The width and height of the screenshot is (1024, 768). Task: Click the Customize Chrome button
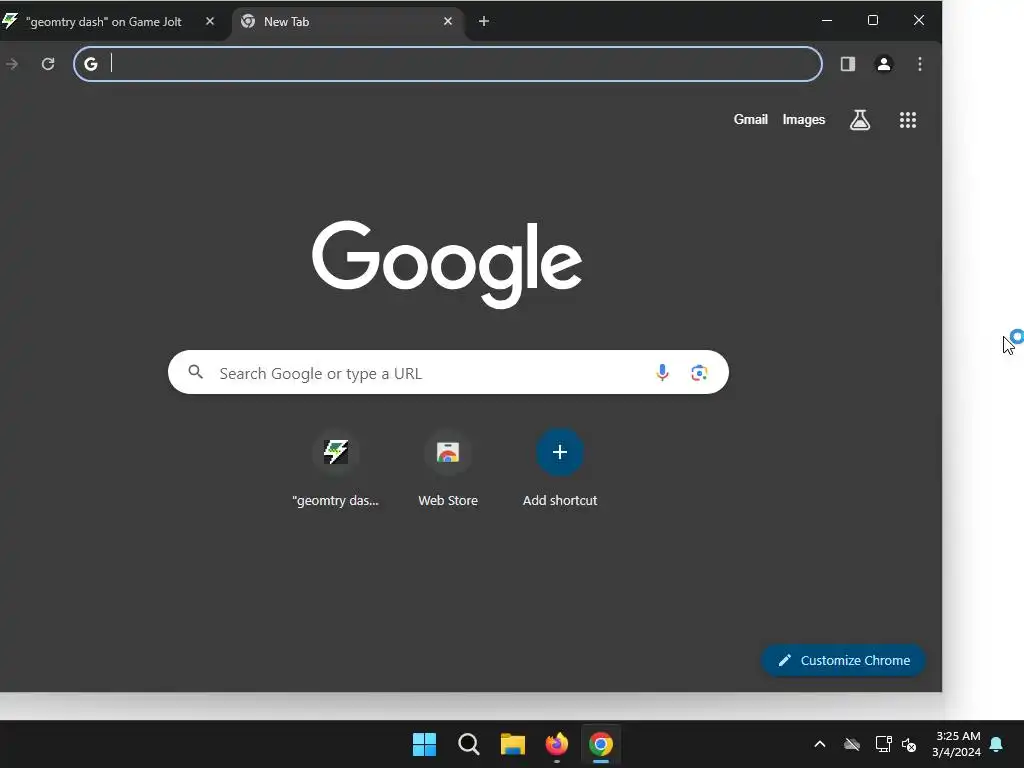(843, 660)
